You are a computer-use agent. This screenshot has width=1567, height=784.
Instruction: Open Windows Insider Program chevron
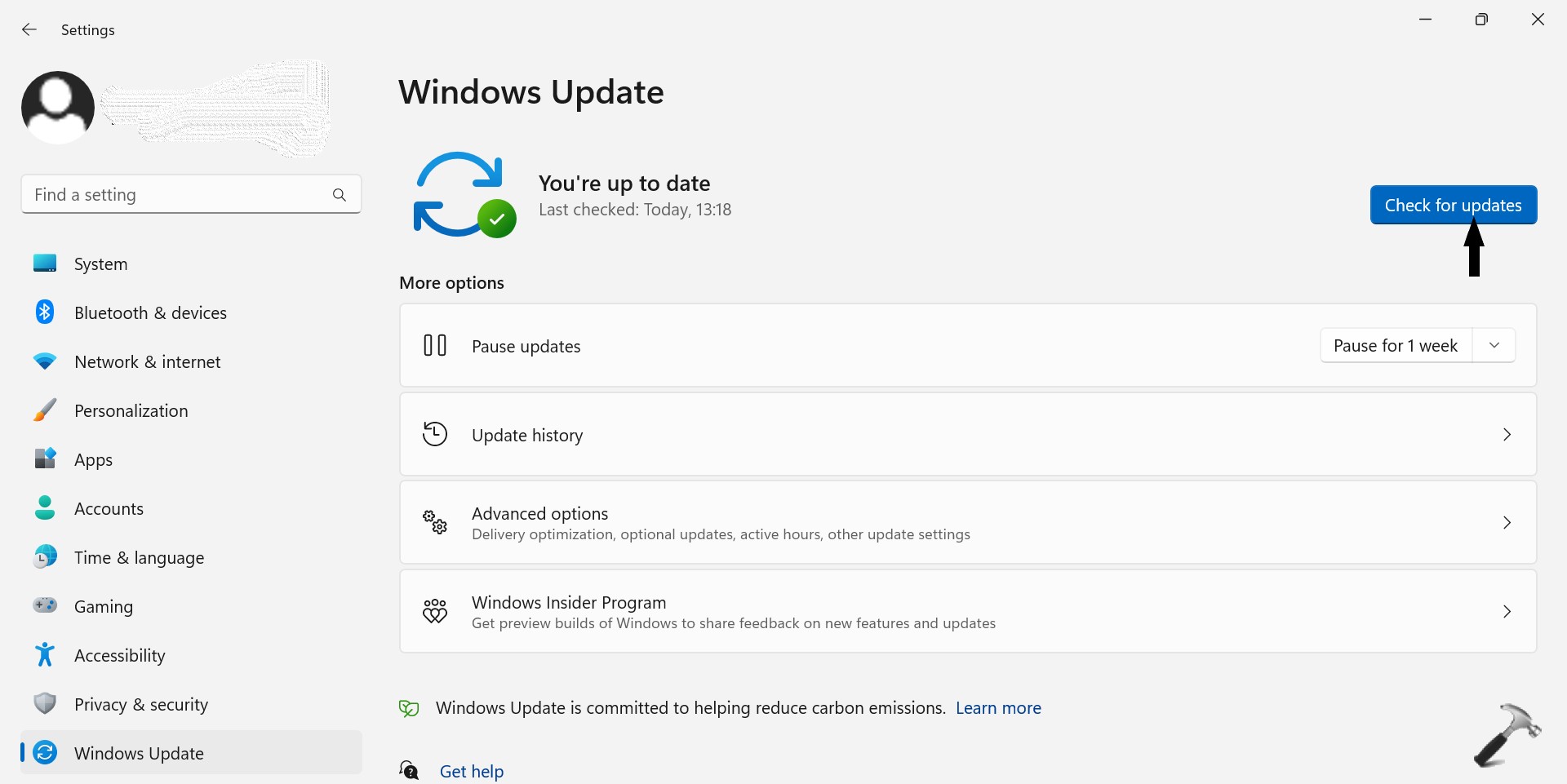(1507, 612)
